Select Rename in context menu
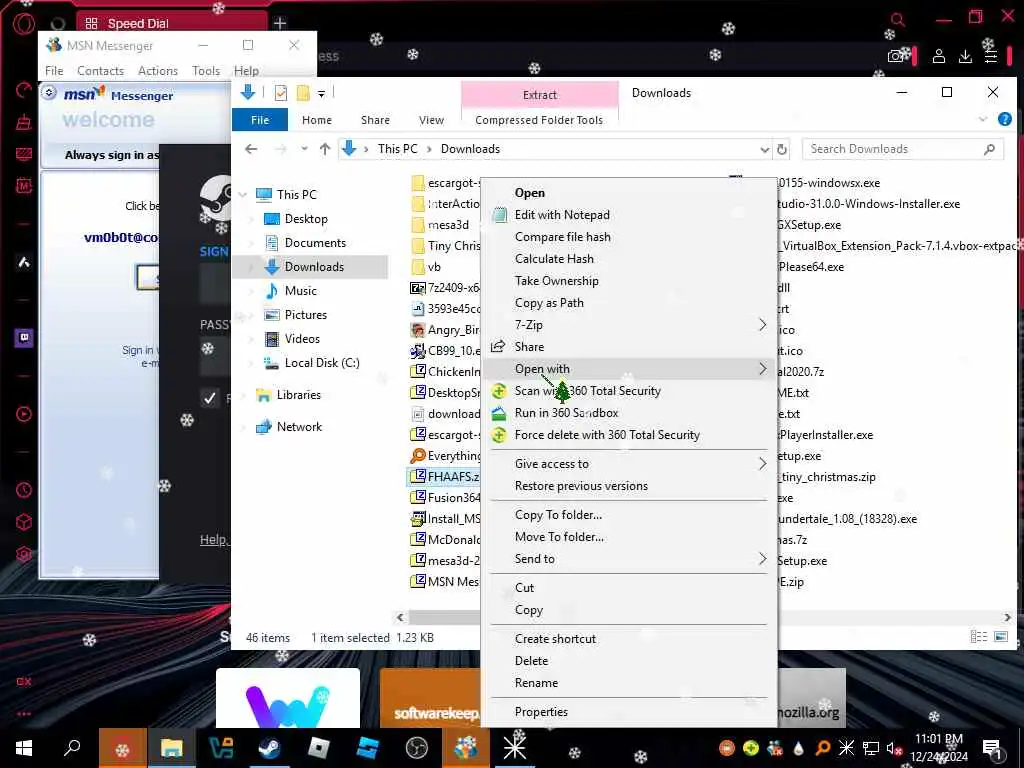 (536, 683)
